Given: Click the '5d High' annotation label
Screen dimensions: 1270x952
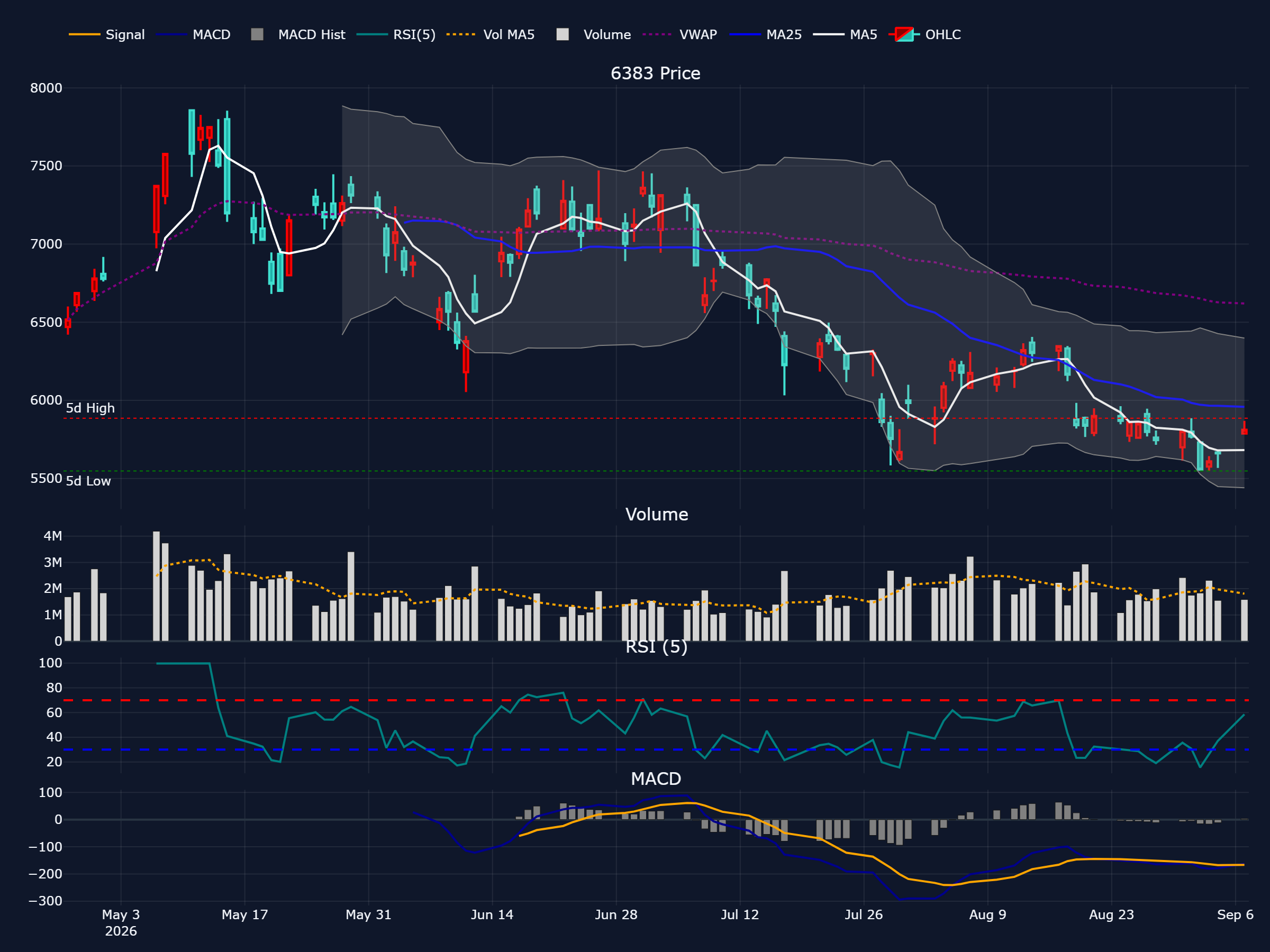Looking at the screenshot, I should [90, 408].
